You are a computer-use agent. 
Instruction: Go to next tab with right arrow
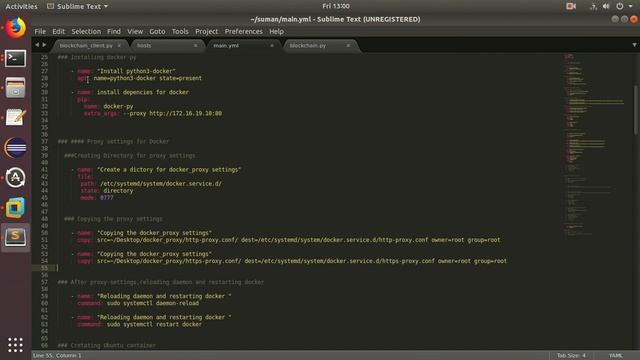click(x=44, y=45)
